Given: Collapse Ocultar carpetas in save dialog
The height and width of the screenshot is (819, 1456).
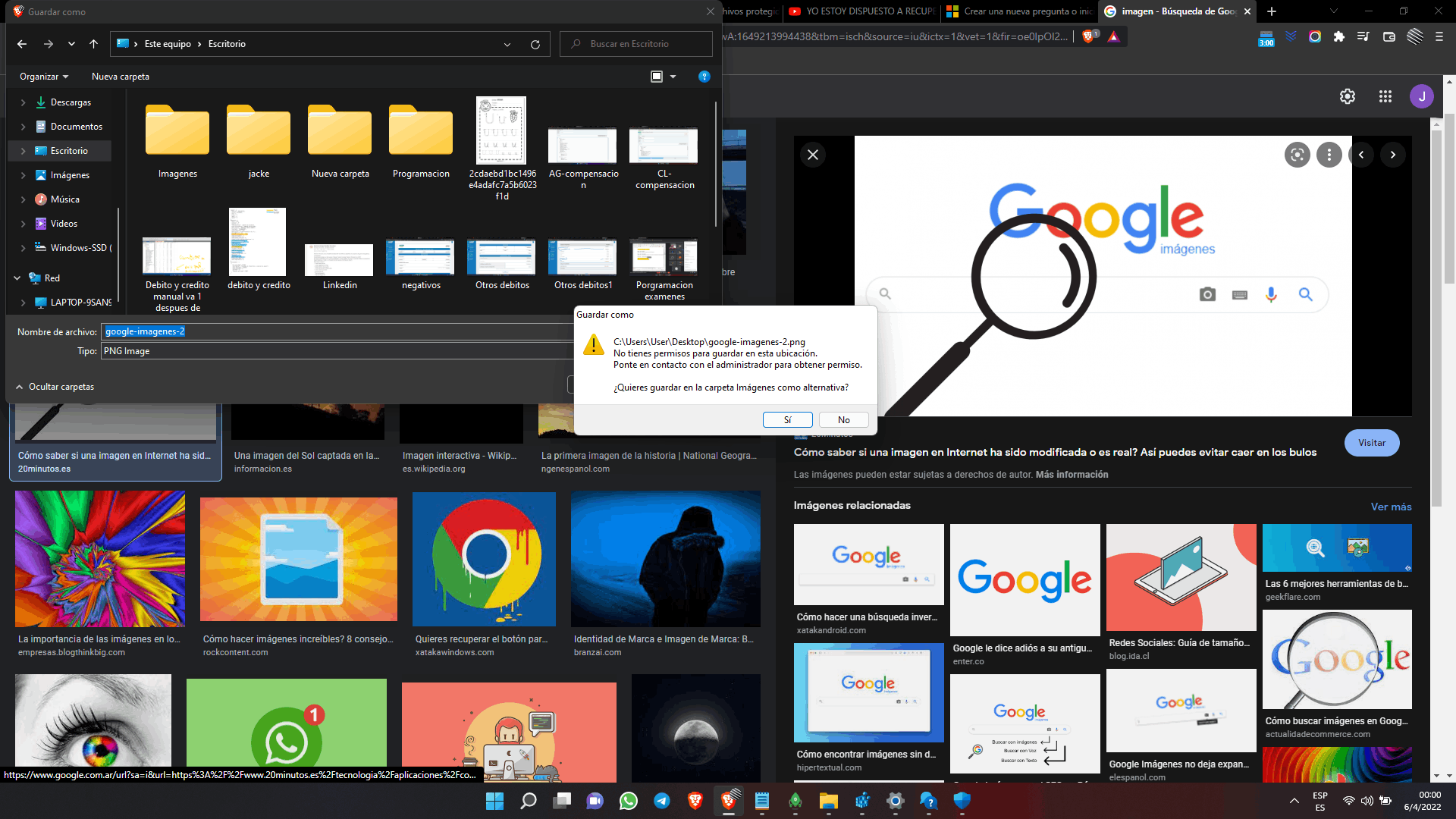Looking at the screenshot, I should coord(55,387).
